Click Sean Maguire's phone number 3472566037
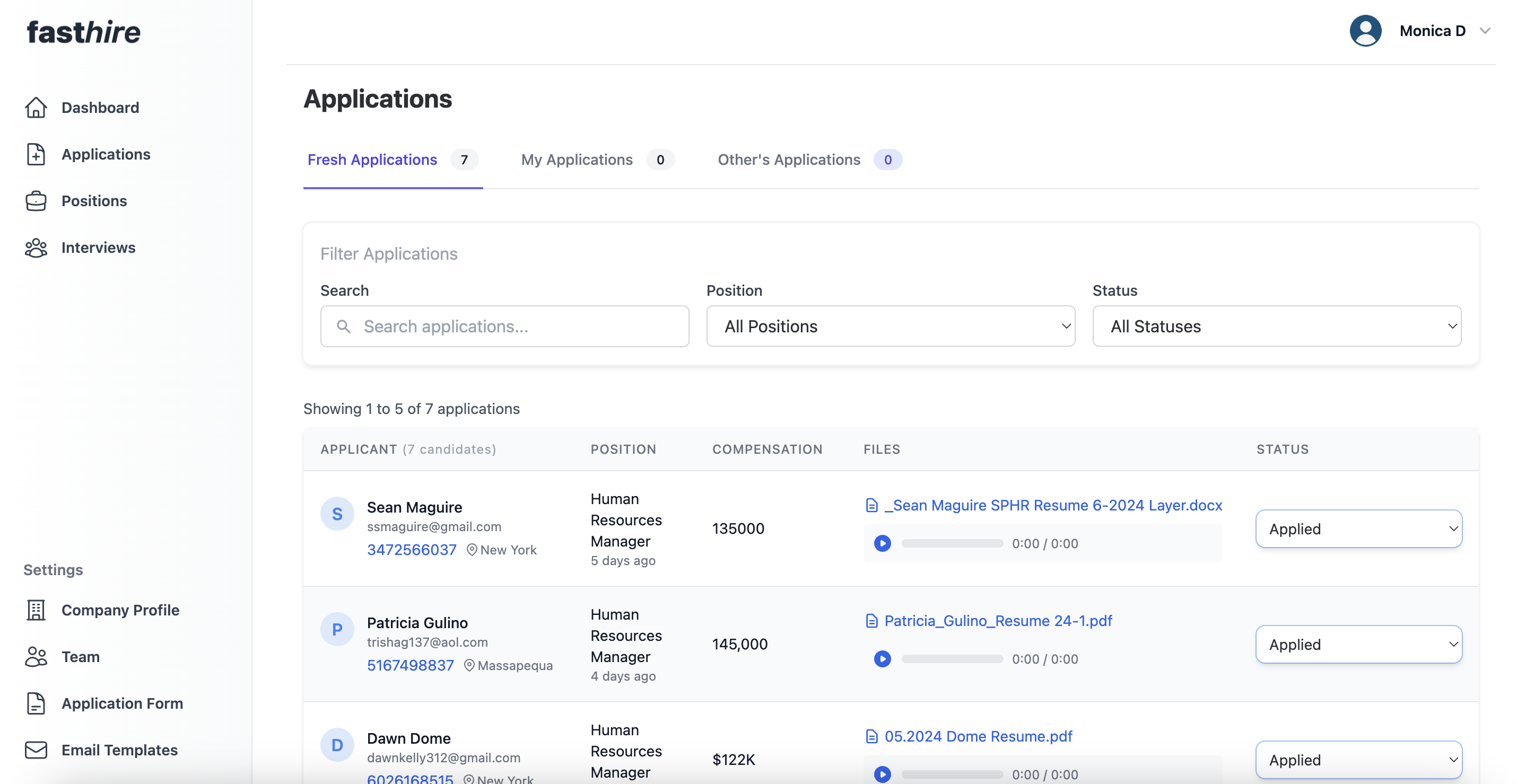The height and width of the screenshot is (784, 1517). click(x=412, y=550)
